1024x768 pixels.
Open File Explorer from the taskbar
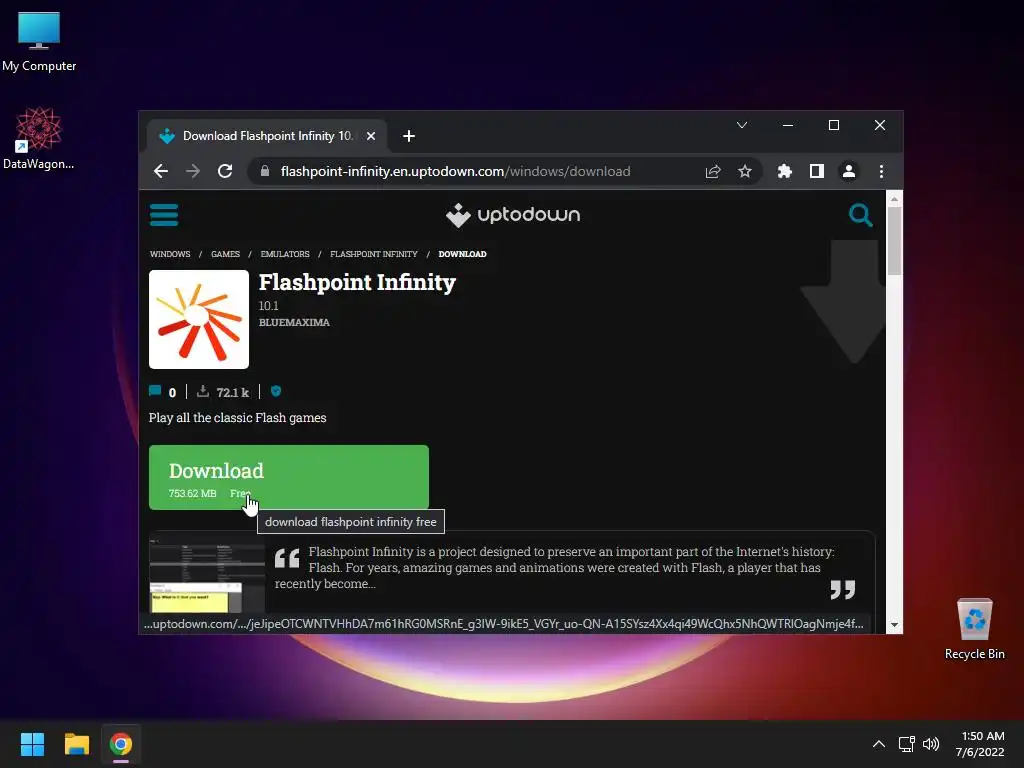[x=76, y=744]
